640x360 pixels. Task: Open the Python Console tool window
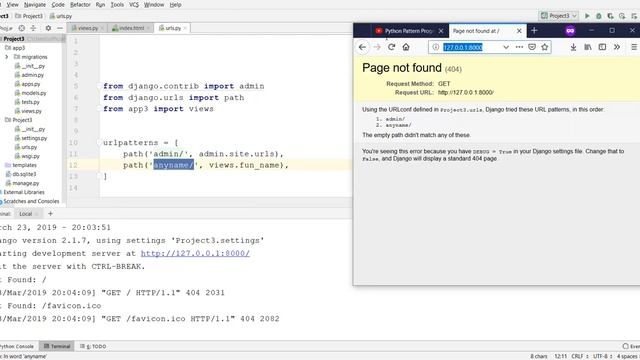pyautogui.click(x=17, y=346)
